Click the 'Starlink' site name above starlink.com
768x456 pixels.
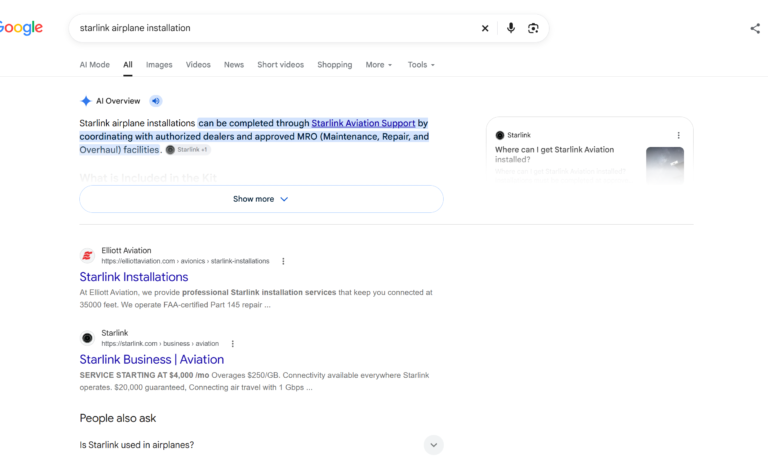115,333
